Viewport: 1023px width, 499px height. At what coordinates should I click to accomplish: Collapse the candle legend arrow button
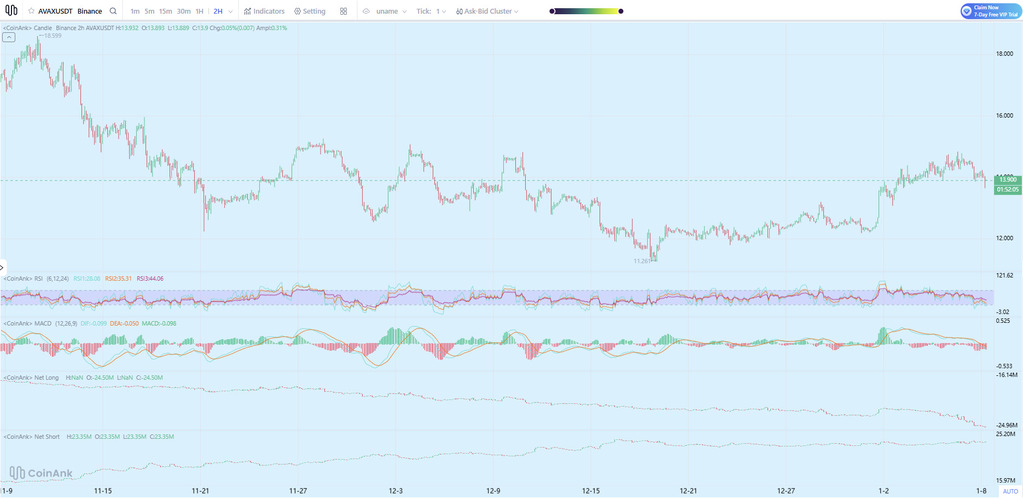pos(9,36)
